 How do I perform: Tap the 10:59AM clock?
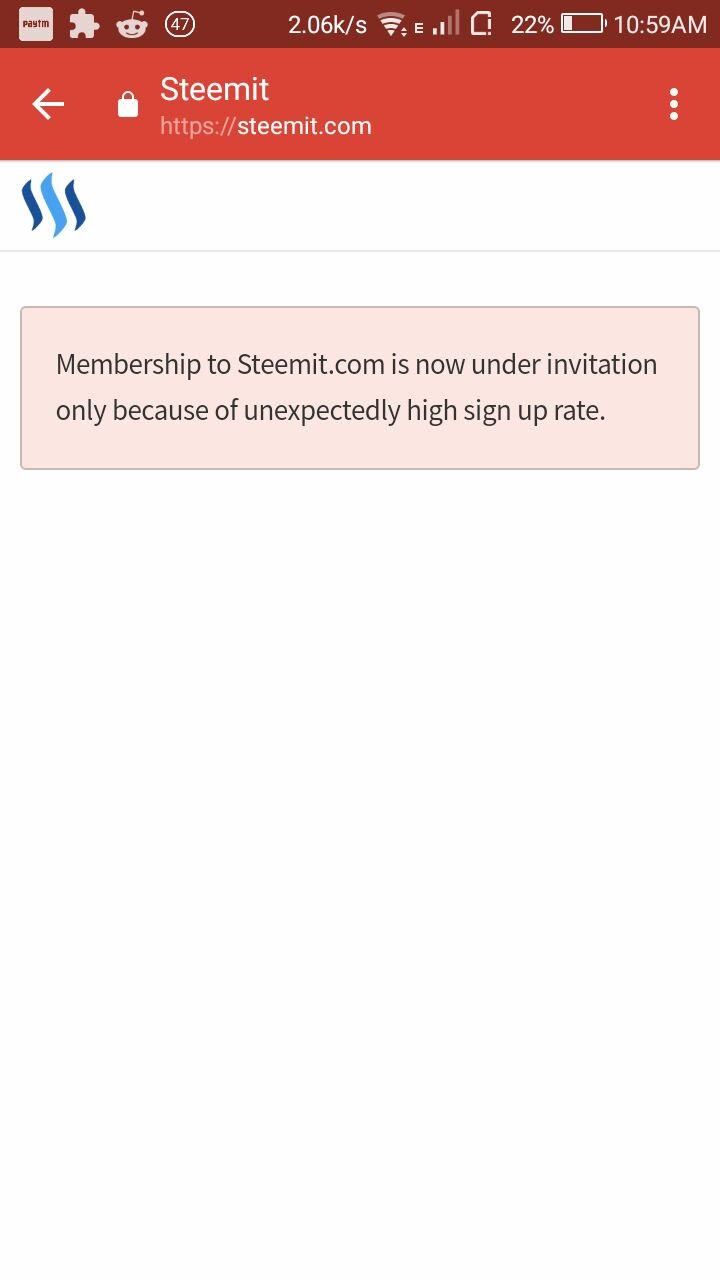(x=660, y=25)
